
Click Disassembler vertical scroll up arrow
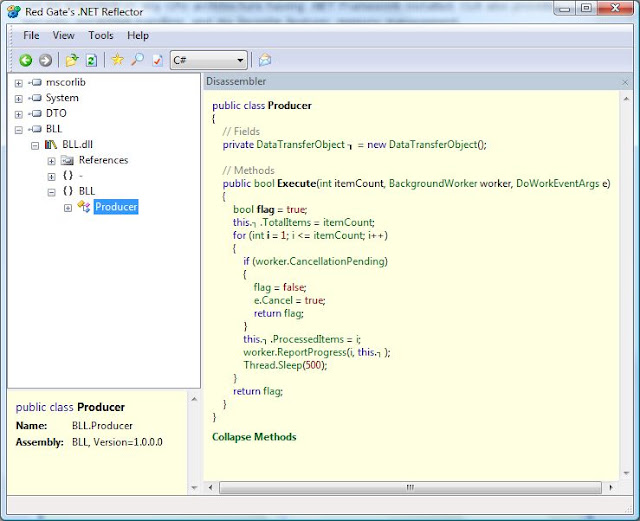pyautogui.click(x=626, y=99)
